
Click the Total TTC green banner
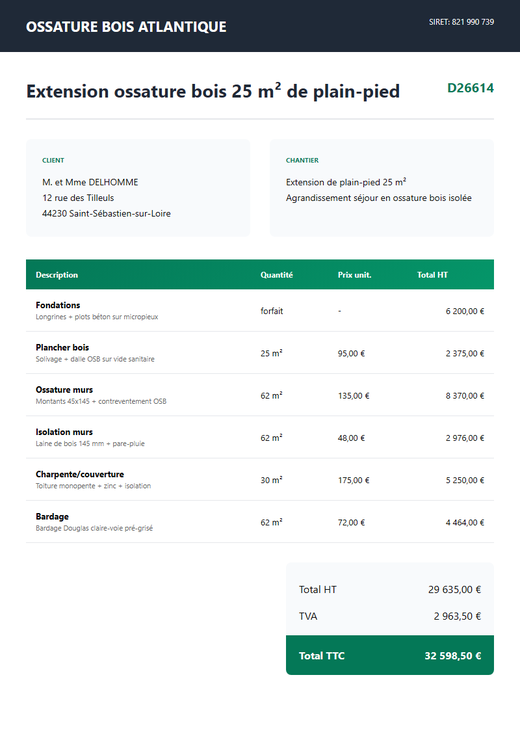coord(390,656)
